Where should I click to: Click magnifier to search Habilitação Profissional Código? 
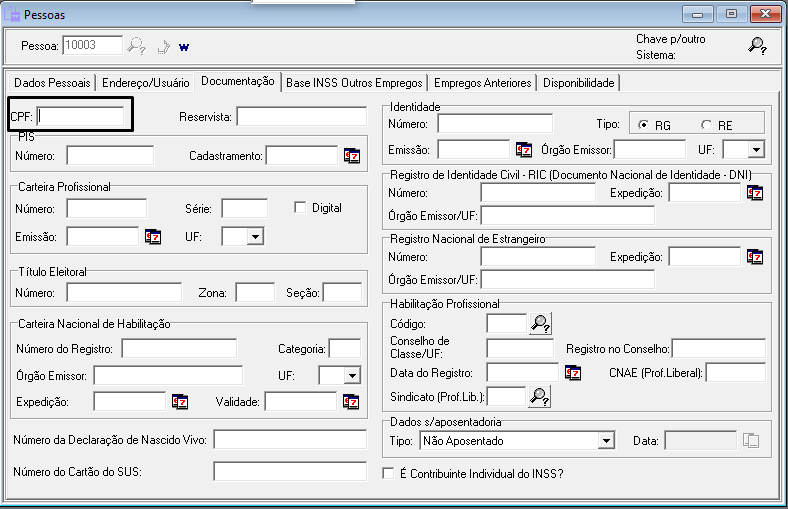pos(540,323)
